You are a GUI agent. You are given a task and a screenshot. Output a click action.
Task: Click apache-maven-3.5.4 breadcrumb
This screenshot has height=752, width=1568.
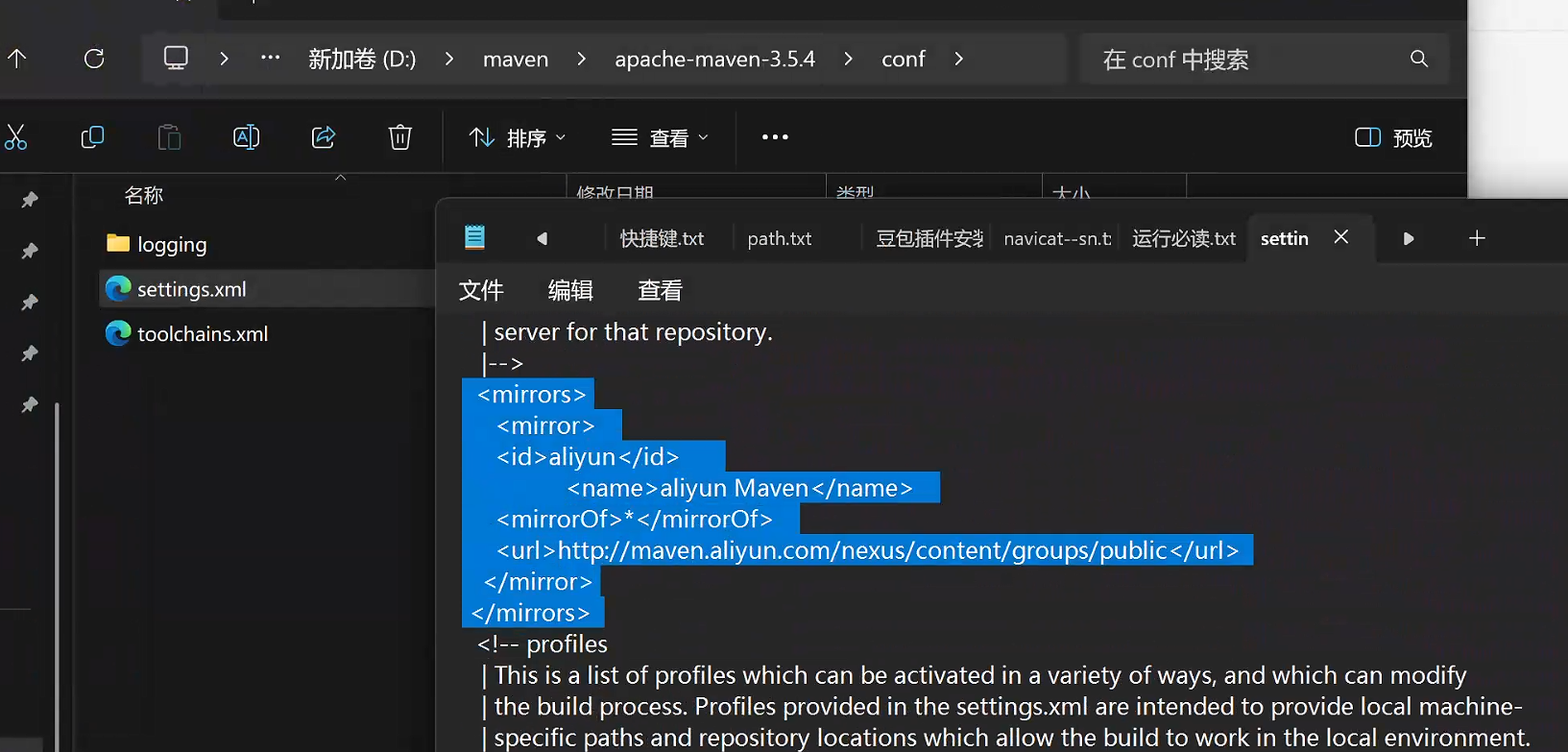point(714,59)
